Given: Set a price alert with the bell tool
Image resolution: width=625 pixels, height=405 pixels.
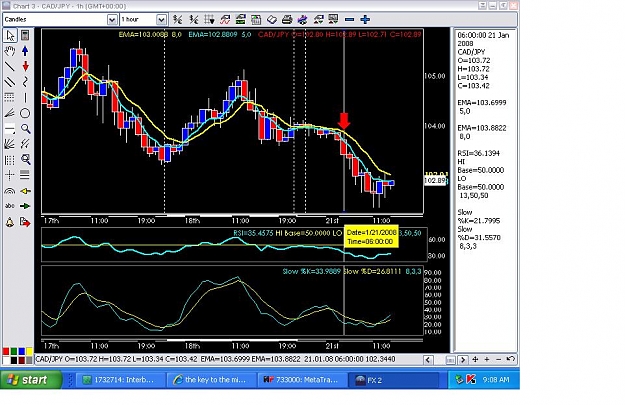Looking at the screenshot, I should pos(10,222).
